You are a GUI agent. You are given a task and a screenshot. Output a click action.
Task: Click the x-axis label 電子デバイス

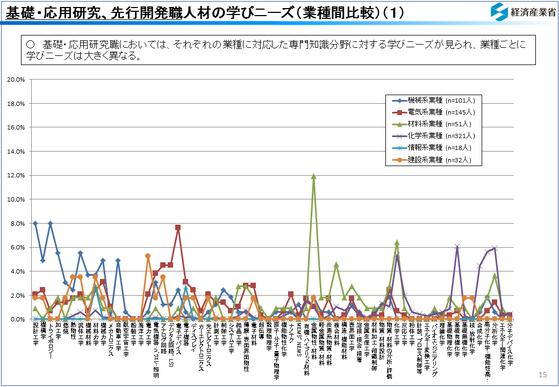(x=178, y=338)
